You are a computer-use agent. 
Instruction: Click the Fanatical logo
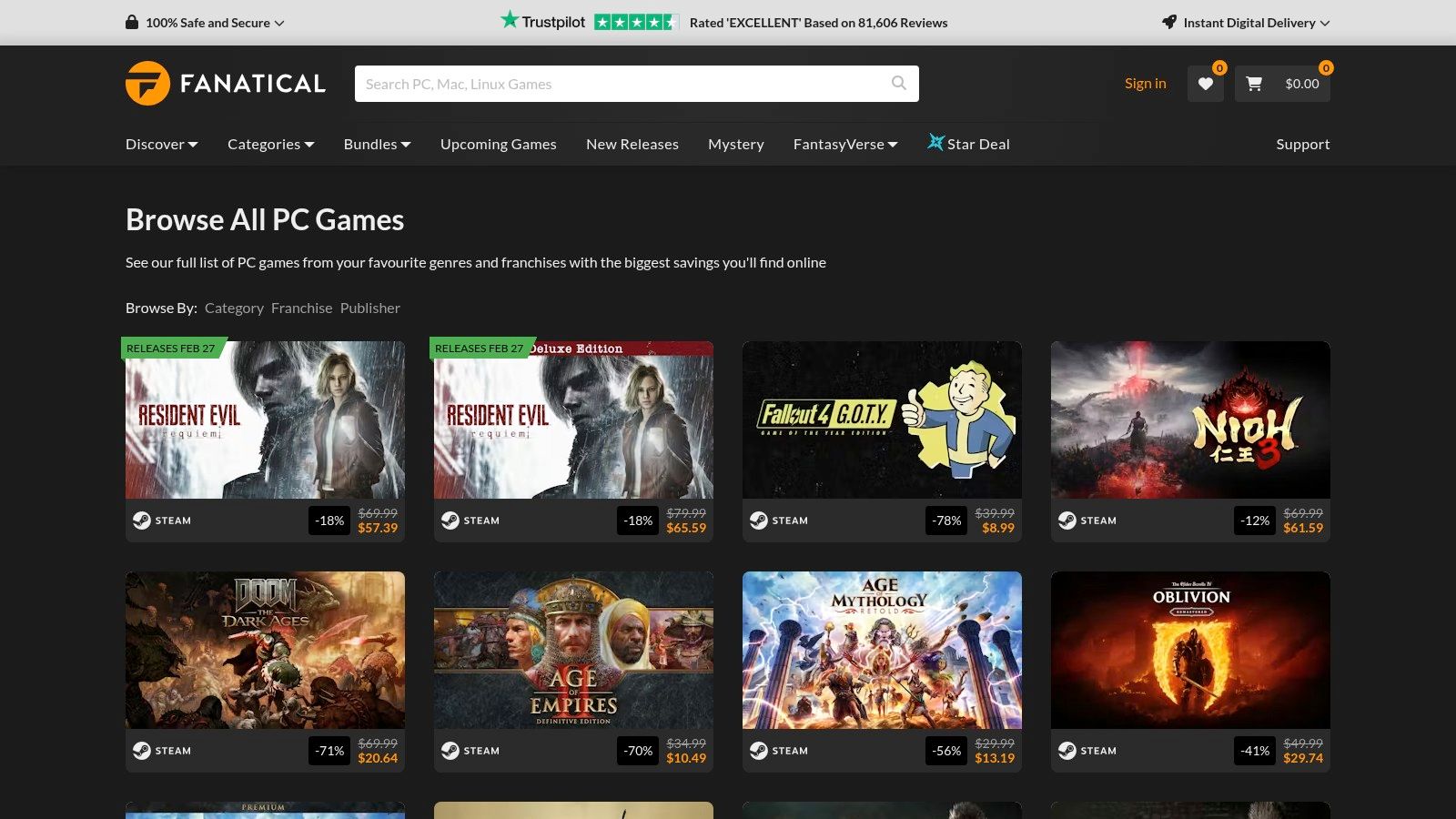225,83
